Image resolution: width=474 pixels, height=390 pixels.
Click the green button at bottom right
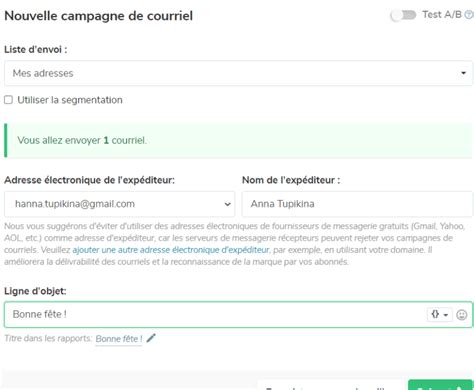[440, 385]
